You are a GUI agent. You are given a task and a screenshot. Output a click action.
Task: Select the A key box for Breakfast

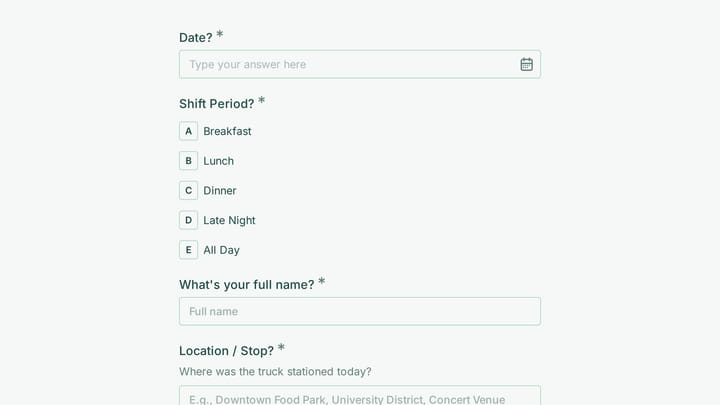pos(188,131)
